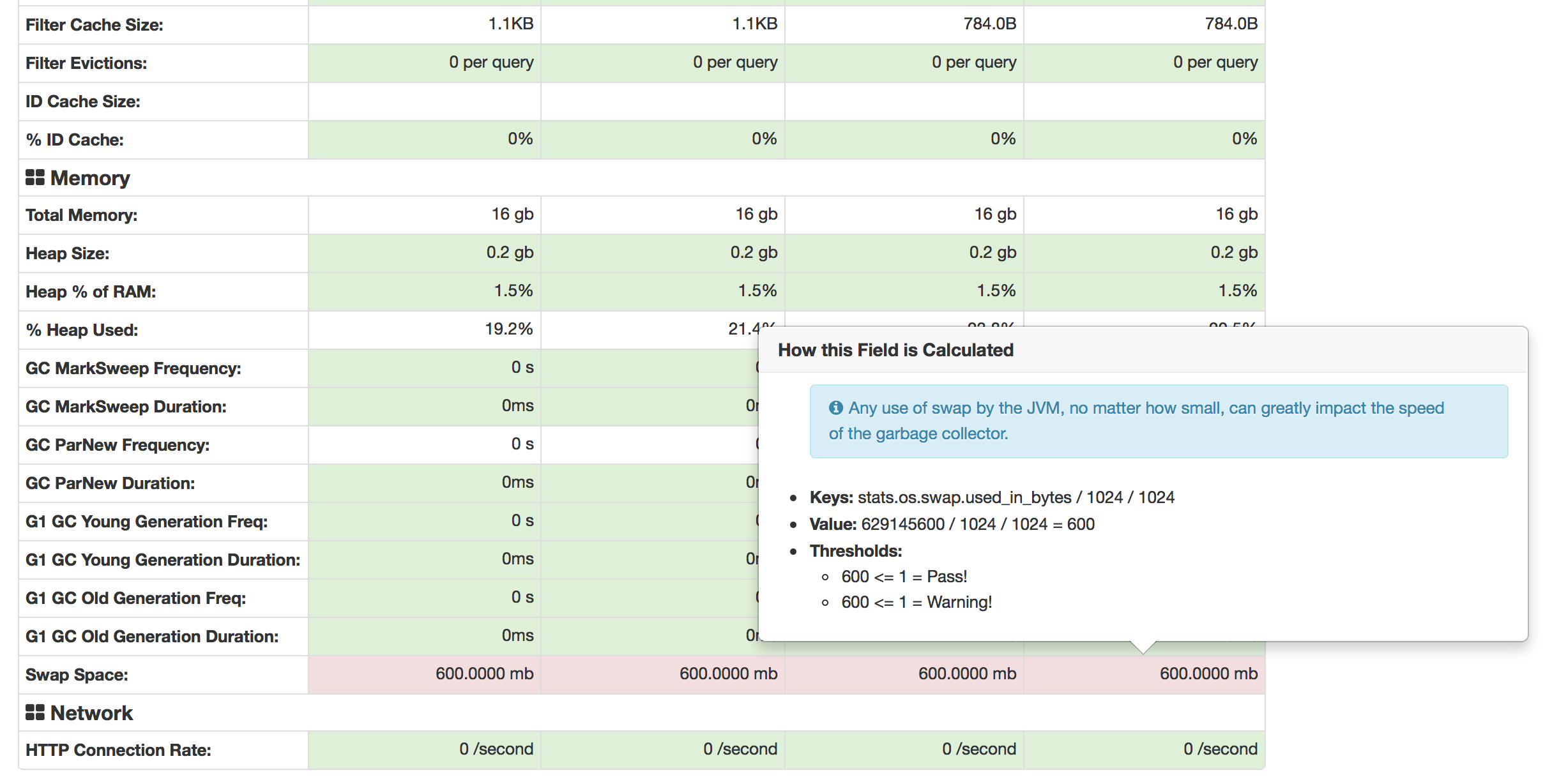1552x784 pixels.
Task: Click the info icon in blue alert
Action: click(835, 408)
